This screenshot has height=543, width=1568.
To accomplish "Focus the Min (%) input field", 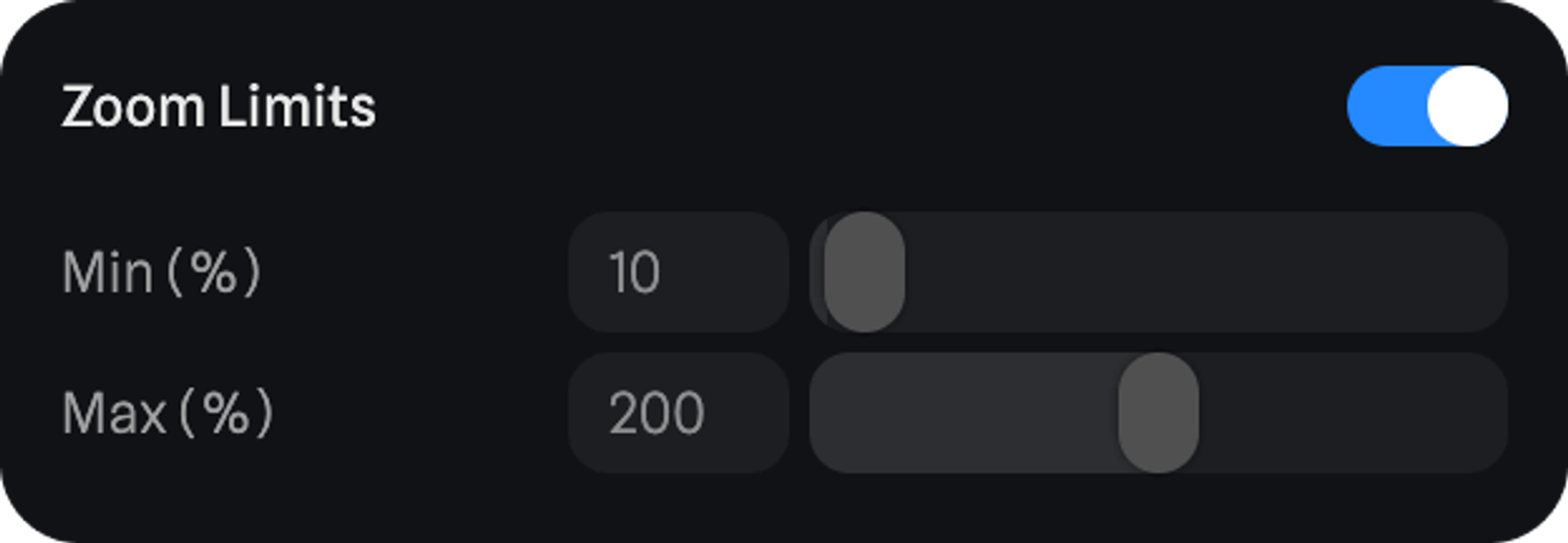I will [678, 272].
